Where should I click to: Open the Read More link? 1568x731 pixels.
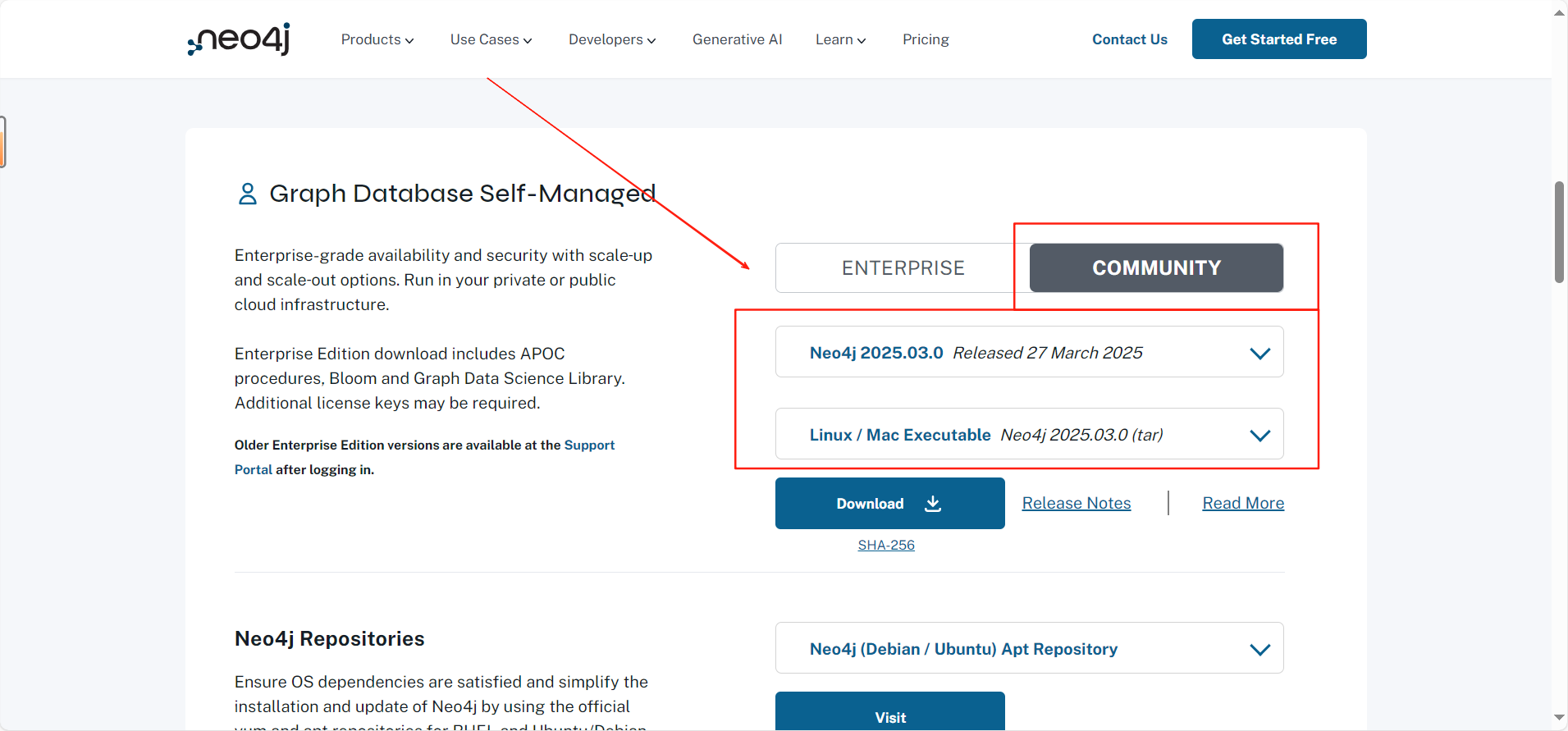click(1243, 503)
